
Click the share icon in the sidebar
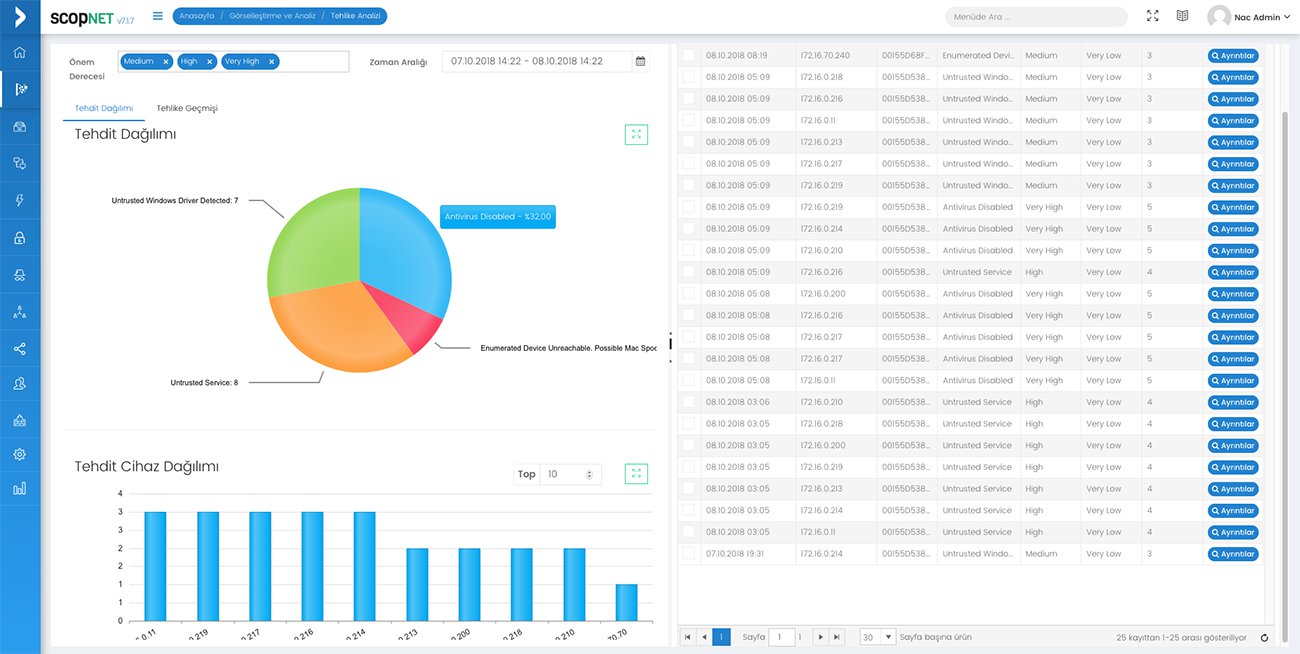(x=20, y=349)
